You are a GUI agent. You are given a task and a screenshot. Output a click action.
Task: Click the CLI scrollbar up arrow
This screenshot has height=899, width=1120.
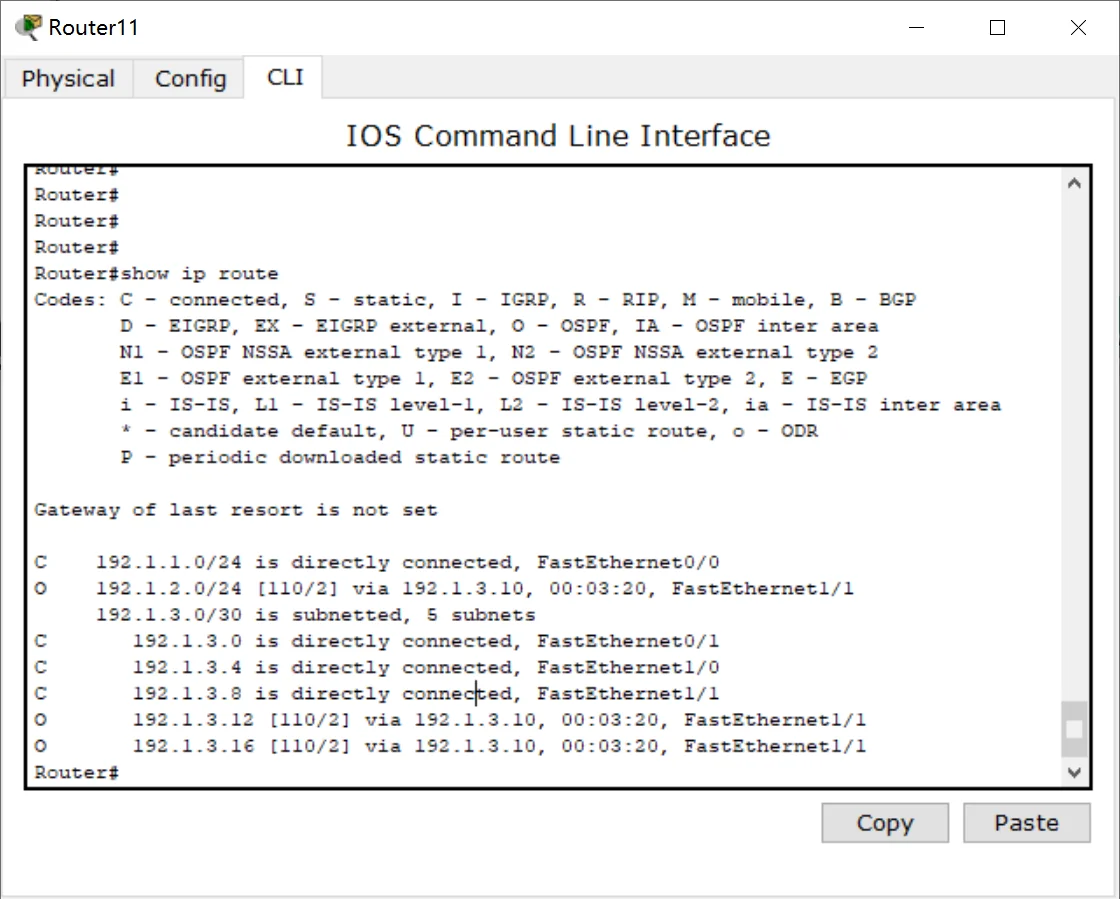click(1074, 184)
